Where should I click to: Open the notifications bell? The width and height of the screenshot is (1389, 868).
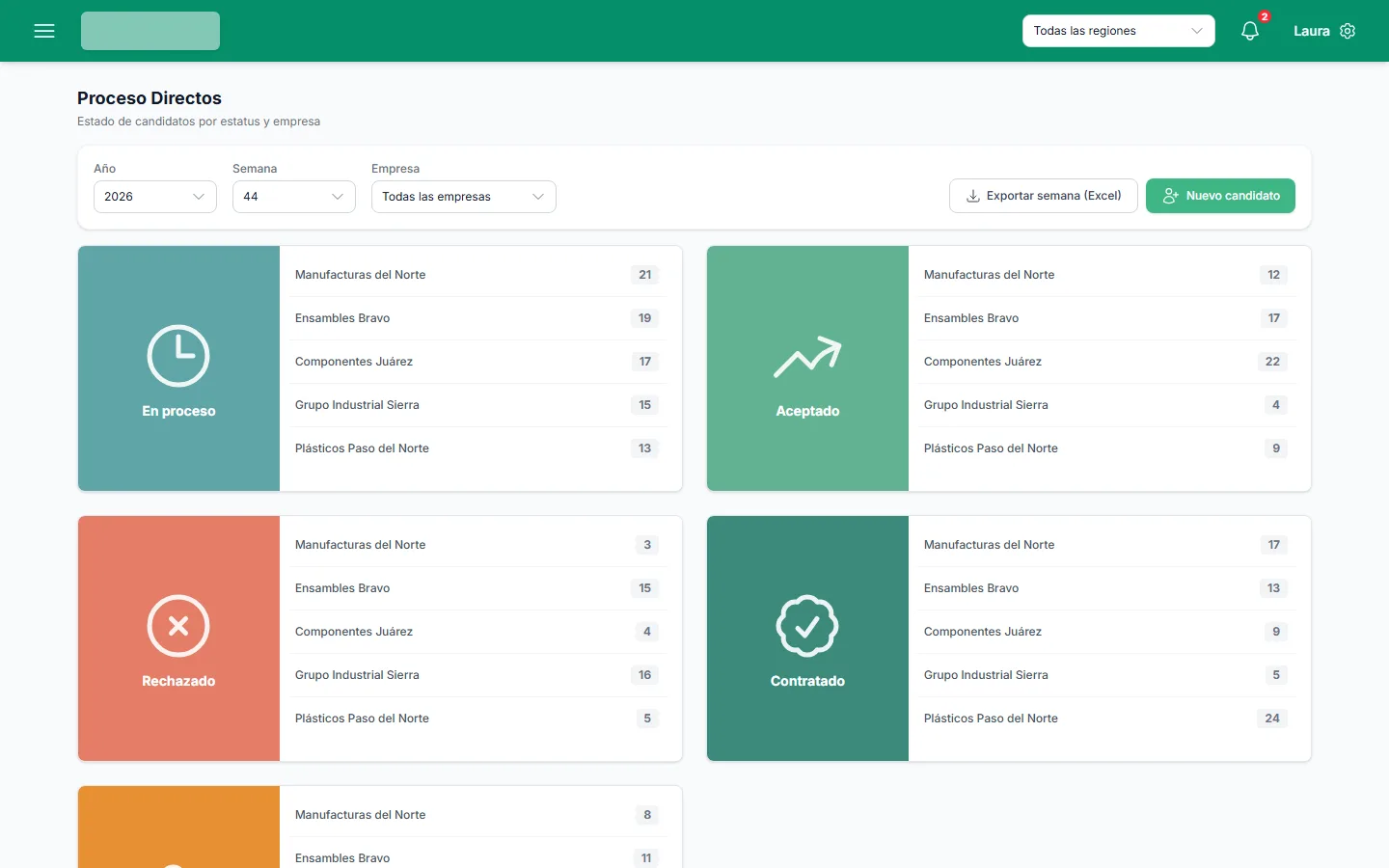1250,31
